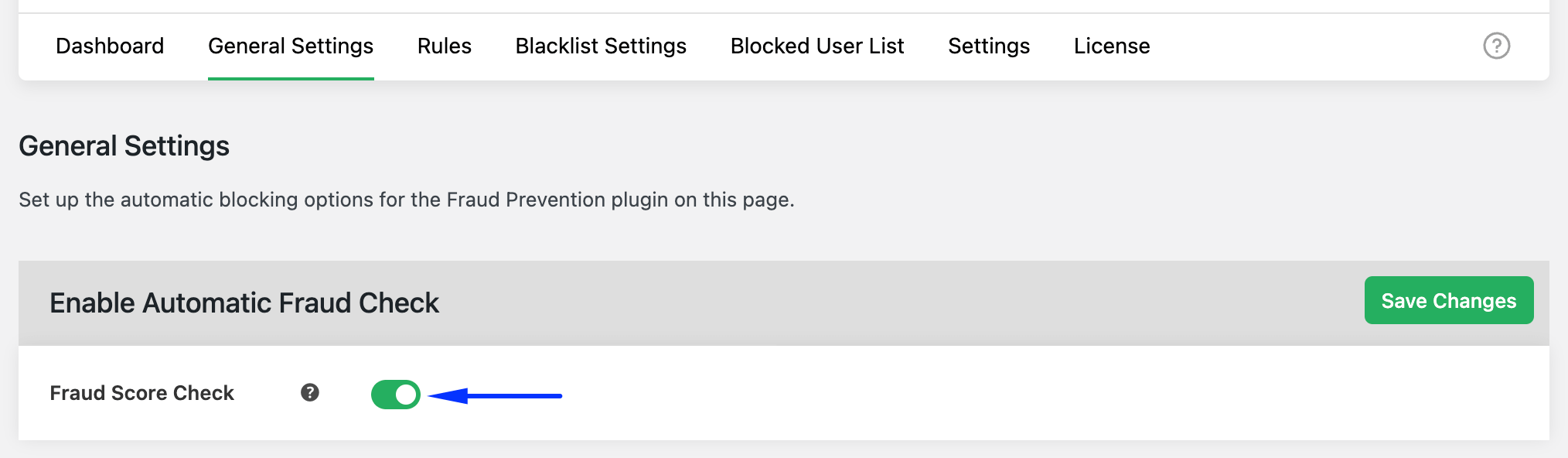
Task: Click the General Settings page heading
Action: point(124,146)
